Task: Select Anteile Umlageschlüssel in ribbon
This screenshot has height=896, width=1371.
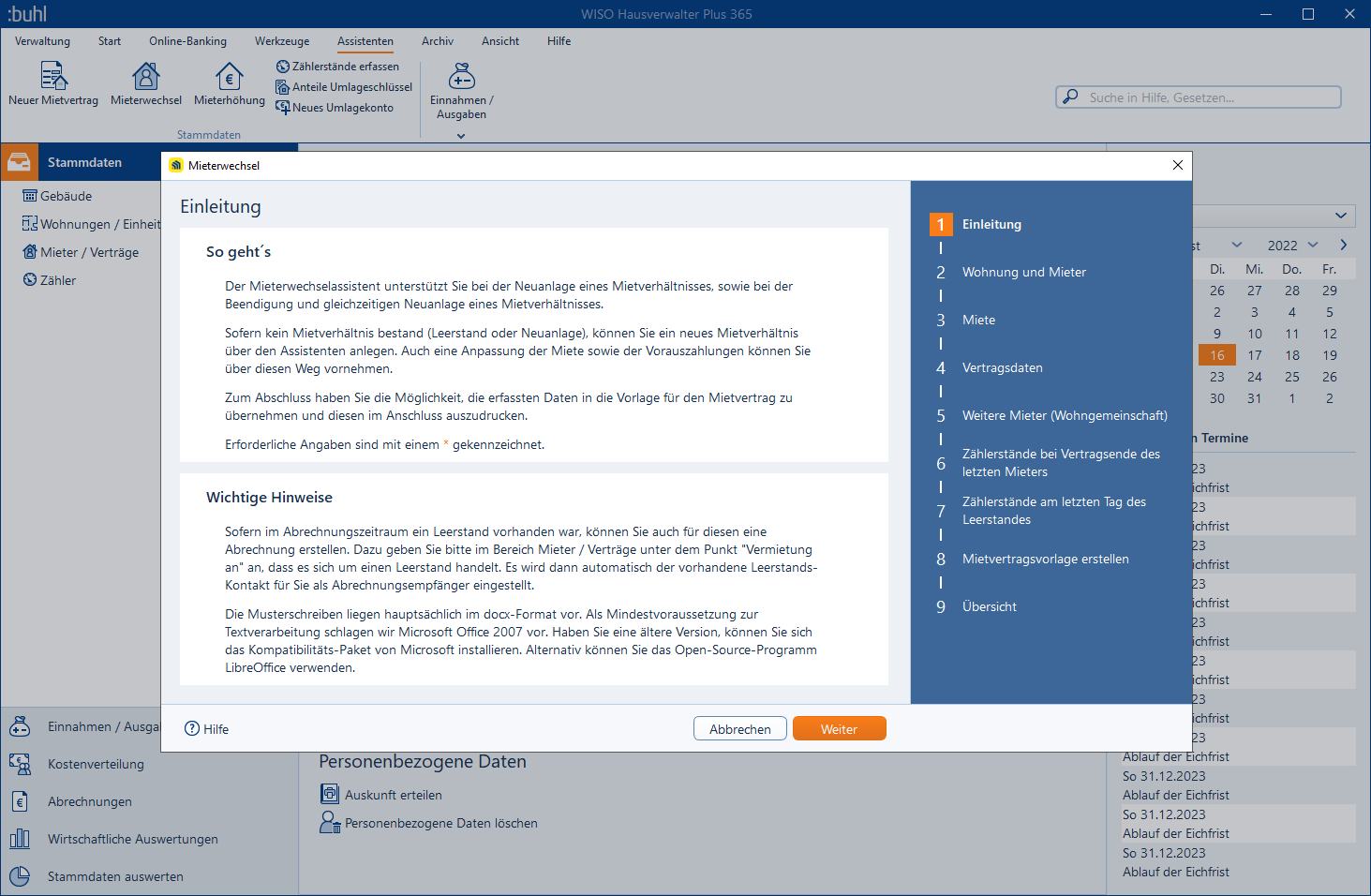Action: [344, 87]
